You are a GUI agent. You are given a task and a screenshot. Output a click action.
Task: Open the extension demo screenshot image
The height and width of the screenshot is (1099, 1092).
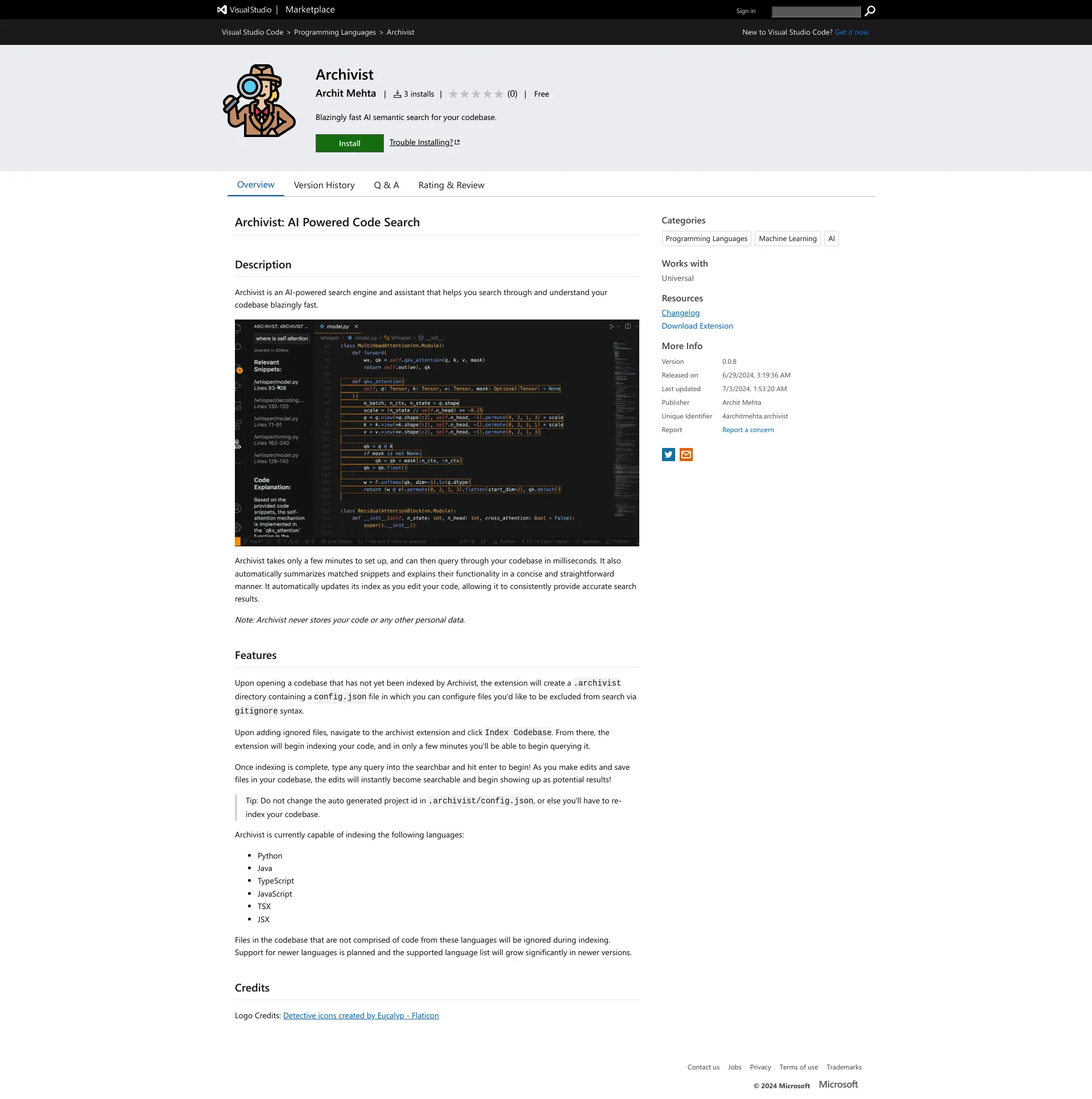(436, 433)
